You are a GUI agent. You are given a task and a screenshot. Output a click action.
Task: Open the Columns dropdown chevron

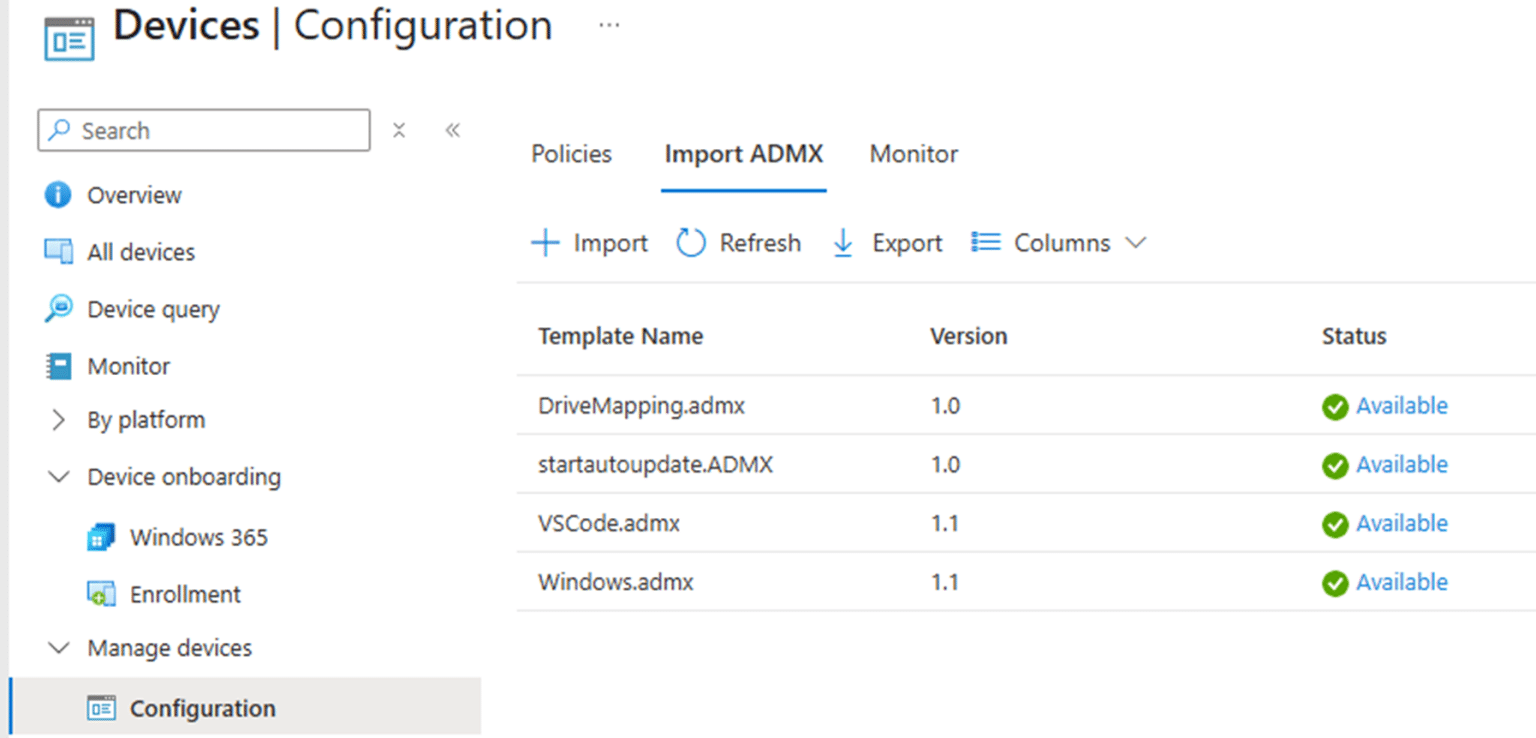[1135, 243]
